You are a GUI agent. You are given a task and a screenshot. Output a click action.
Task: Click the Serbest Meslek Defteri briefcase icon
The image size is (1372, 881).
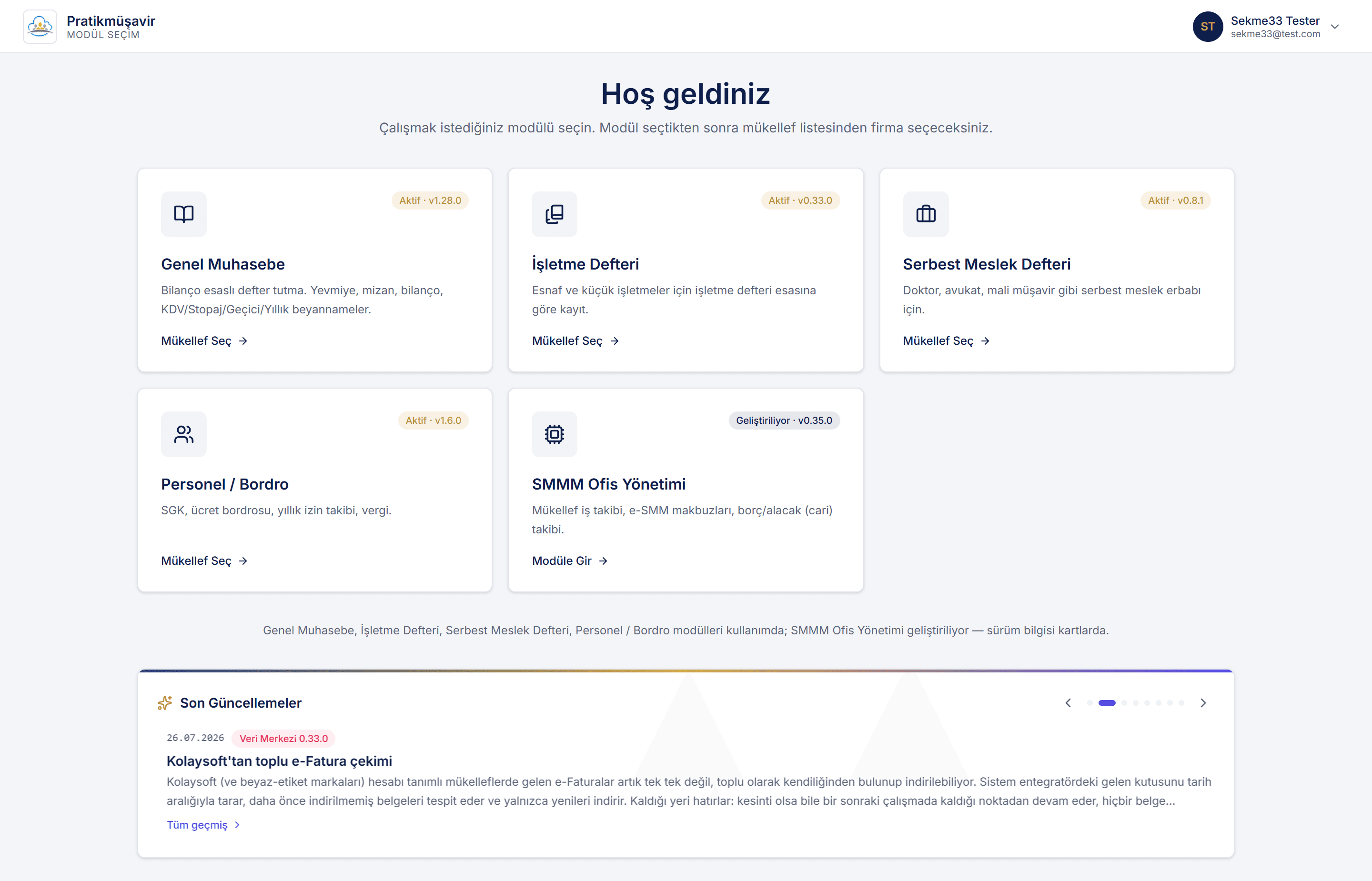click(926, 214)
